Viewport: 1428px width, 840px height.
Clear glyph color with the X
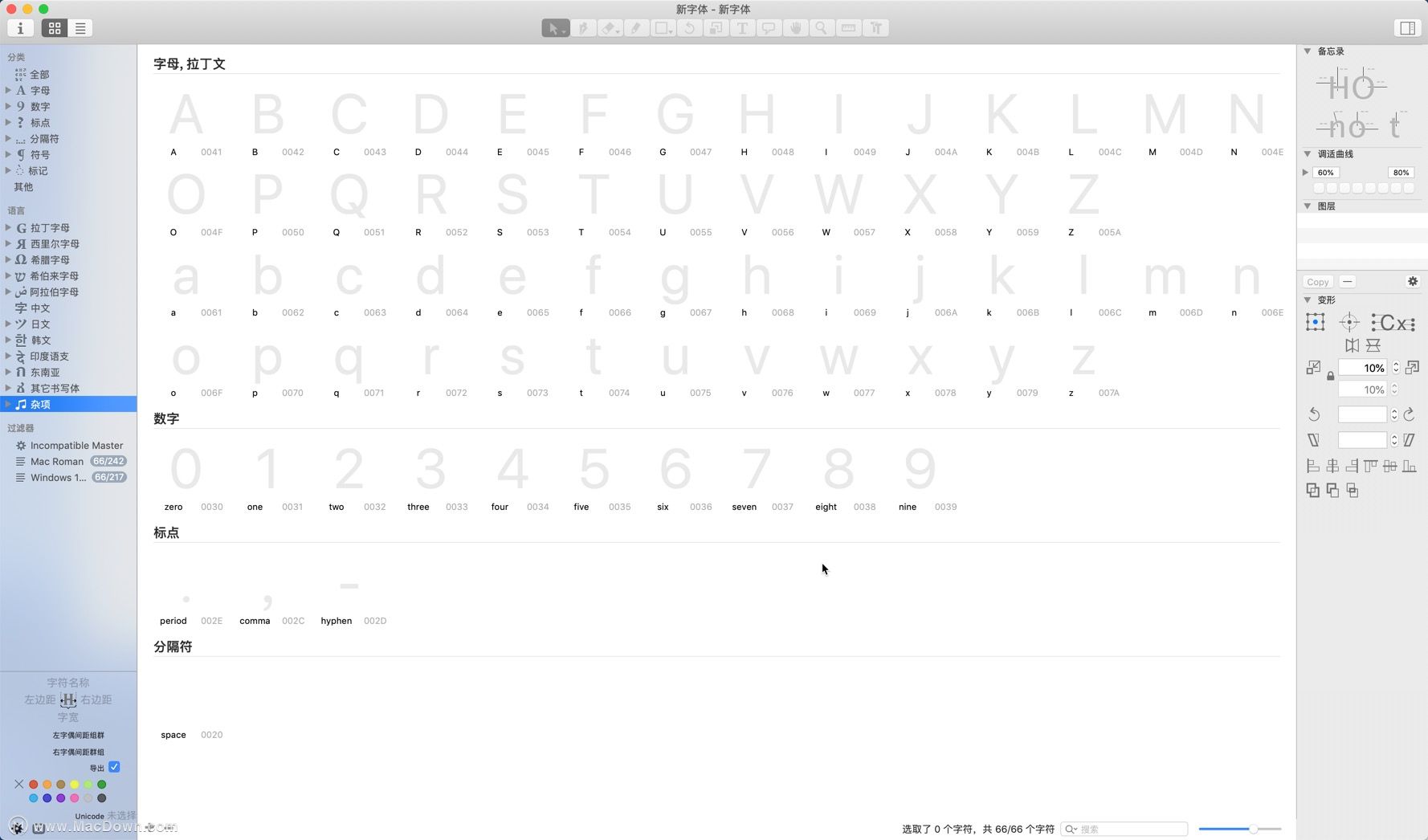click(19, 784)
